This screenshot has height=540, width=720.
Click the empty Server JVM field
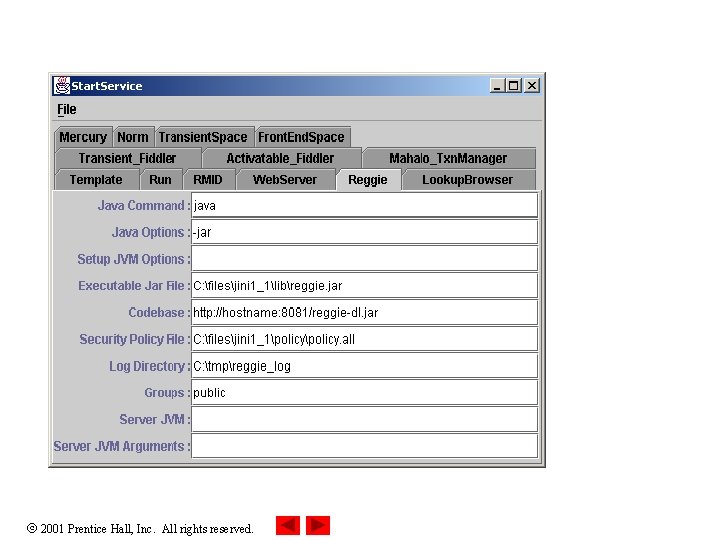coord(365,419)
